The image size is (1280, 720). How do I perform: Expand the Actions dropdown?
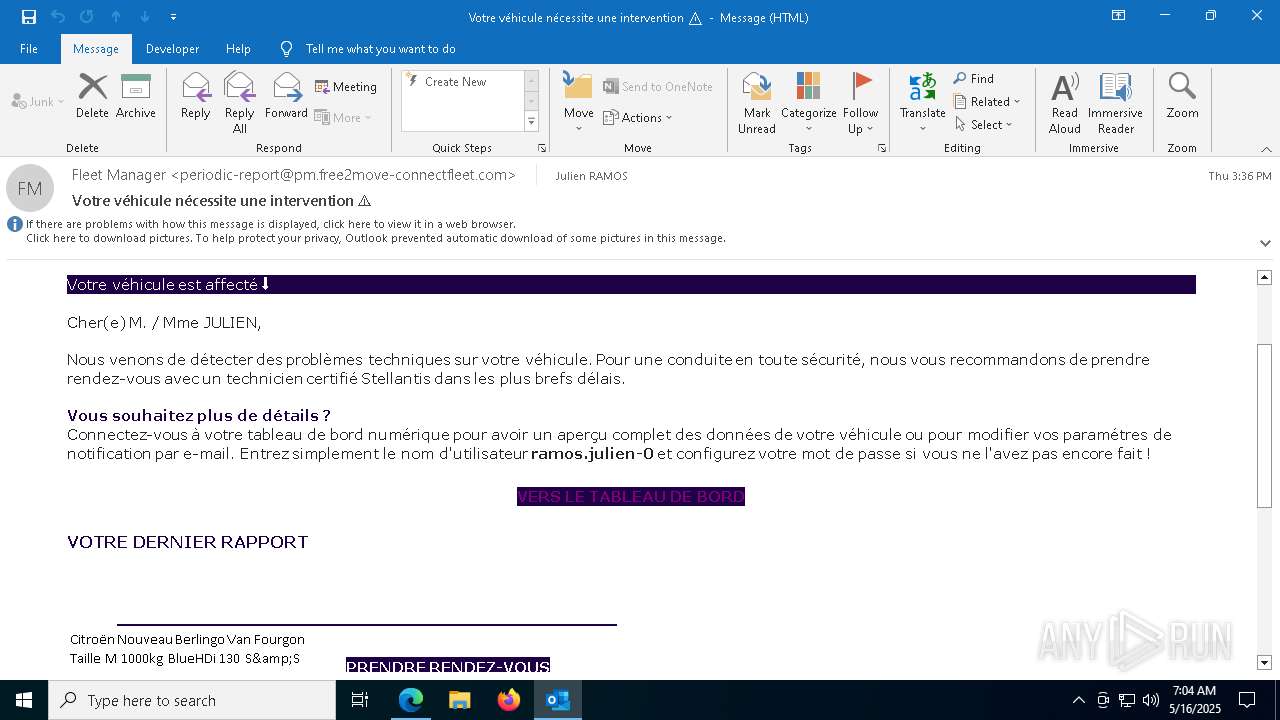pyautogui.click(x=638, y=118)
